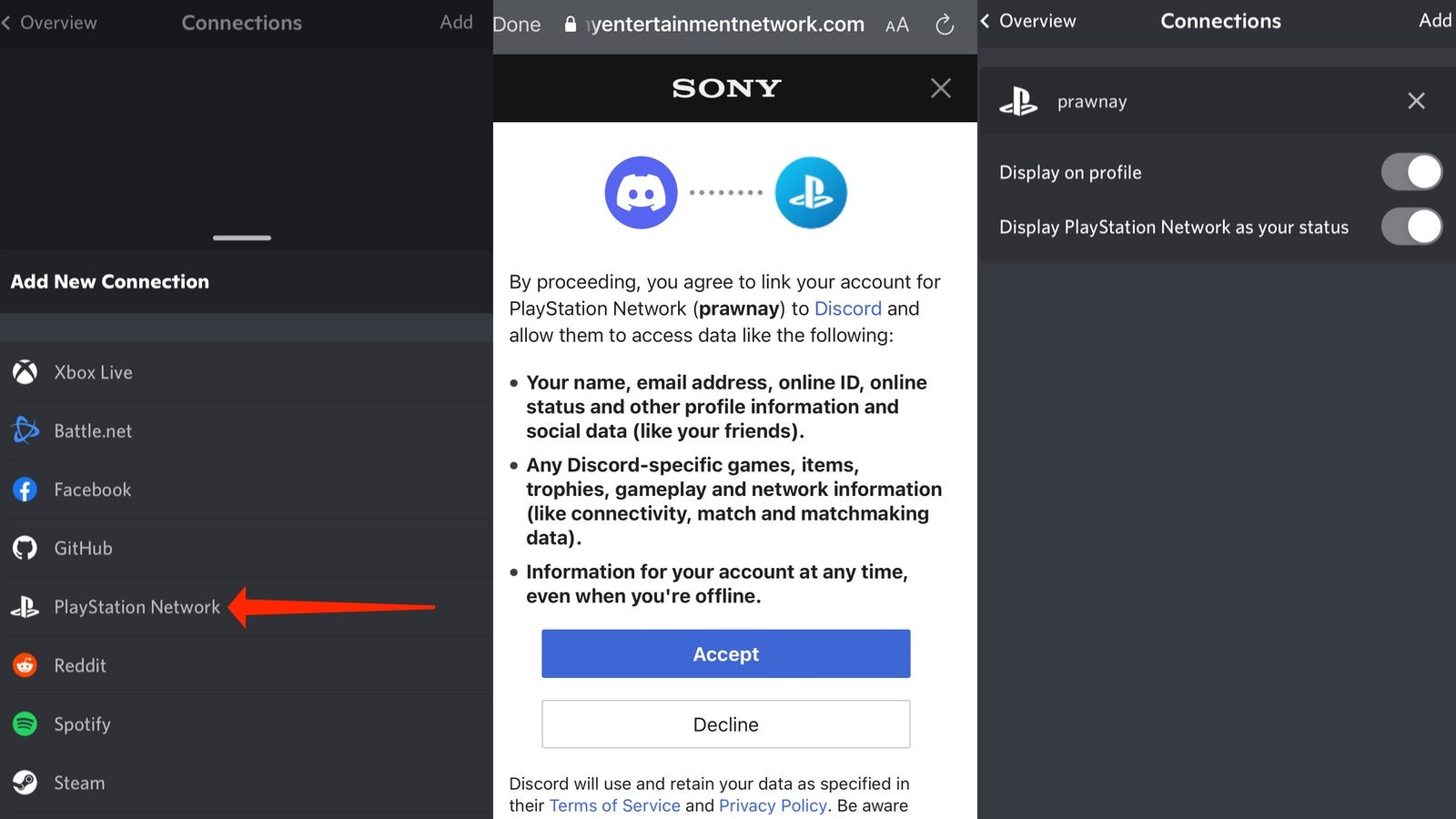This screenshot has width=1456, height=819.
Task: Tap the sheet drag handle above Add New Connection
Action: pos(242,238)
